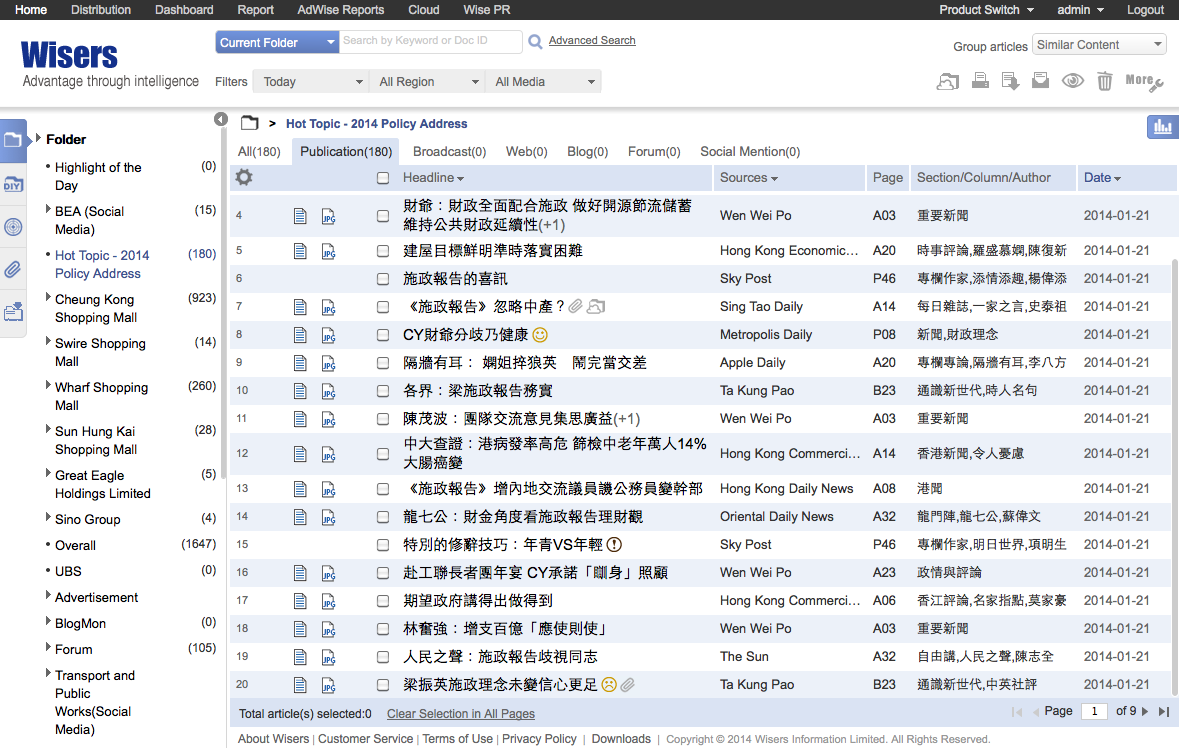Tick the select-all checkbox in Headline header

click(x=383, y=178)
